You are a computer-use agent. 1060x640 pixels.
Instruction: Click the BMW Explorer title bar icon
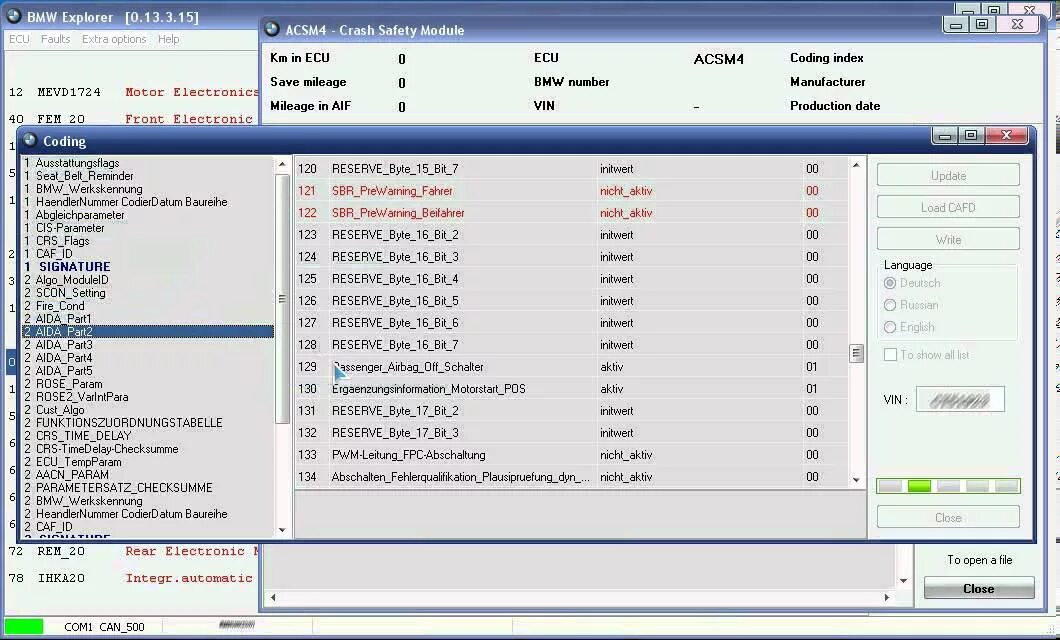(x=14, y=16)
